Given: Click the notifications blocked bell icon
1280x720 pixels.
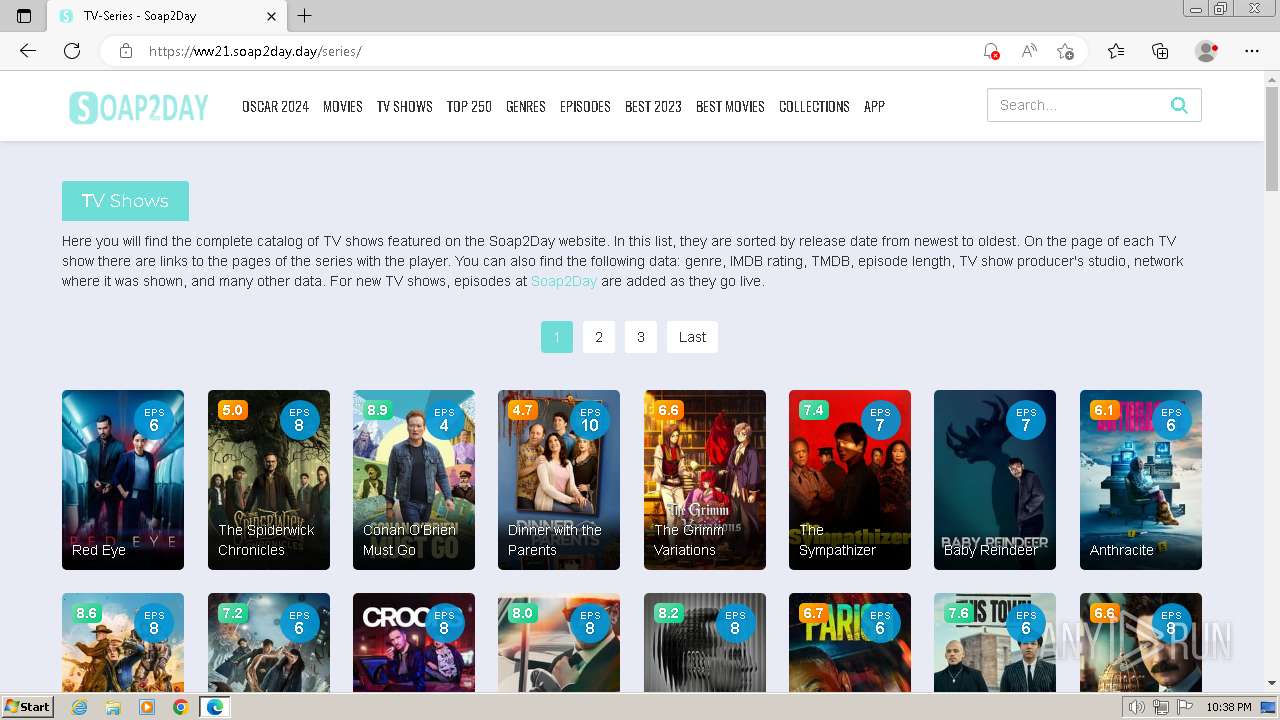Looking at the screenshot, I should (991, 51).
